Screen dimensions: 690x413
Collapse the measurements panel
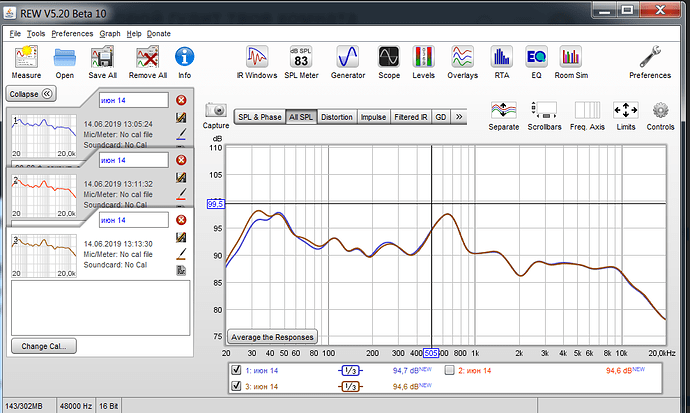(x=31, y=93)
